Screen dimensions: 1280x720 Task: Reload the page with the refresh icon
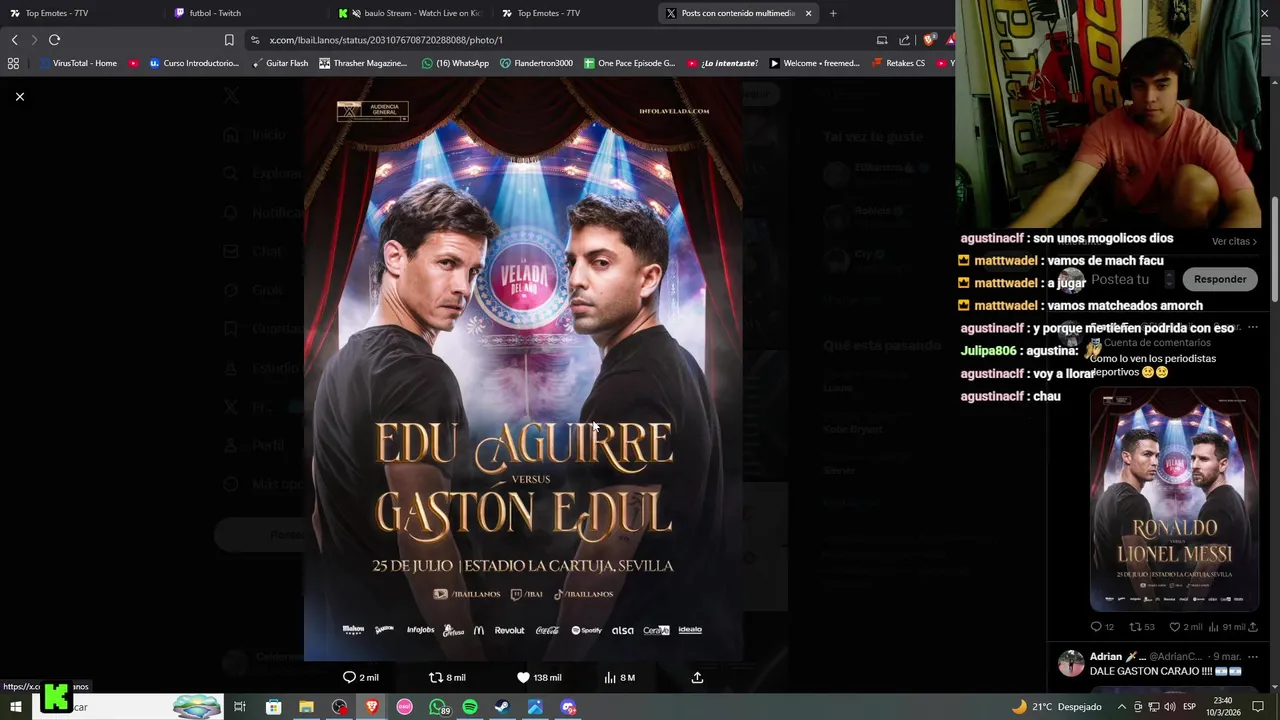[x=54, y=40]
